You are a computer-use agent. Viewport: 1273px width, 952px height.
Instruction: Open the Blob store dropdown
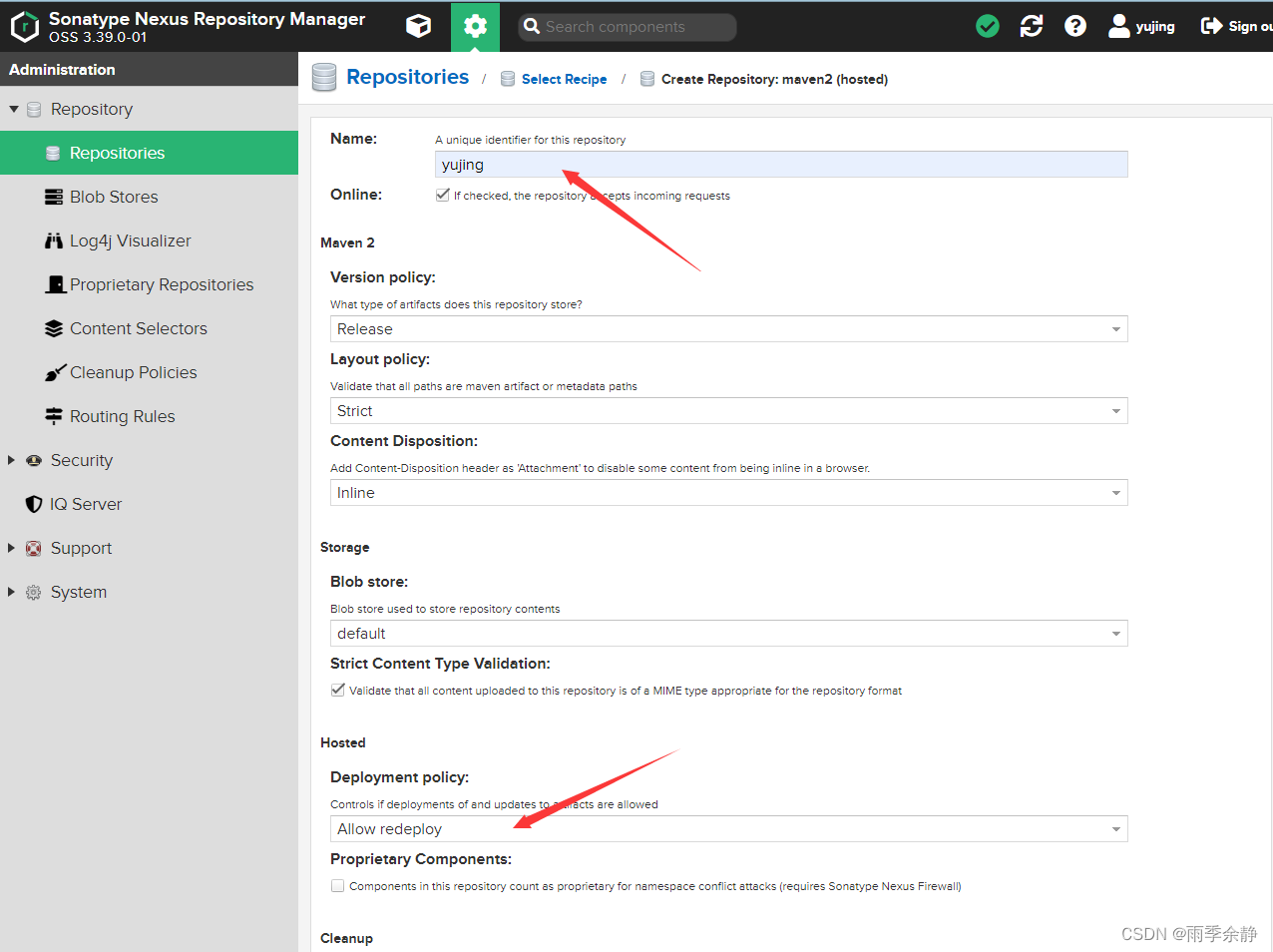click(x=729, y=634)
